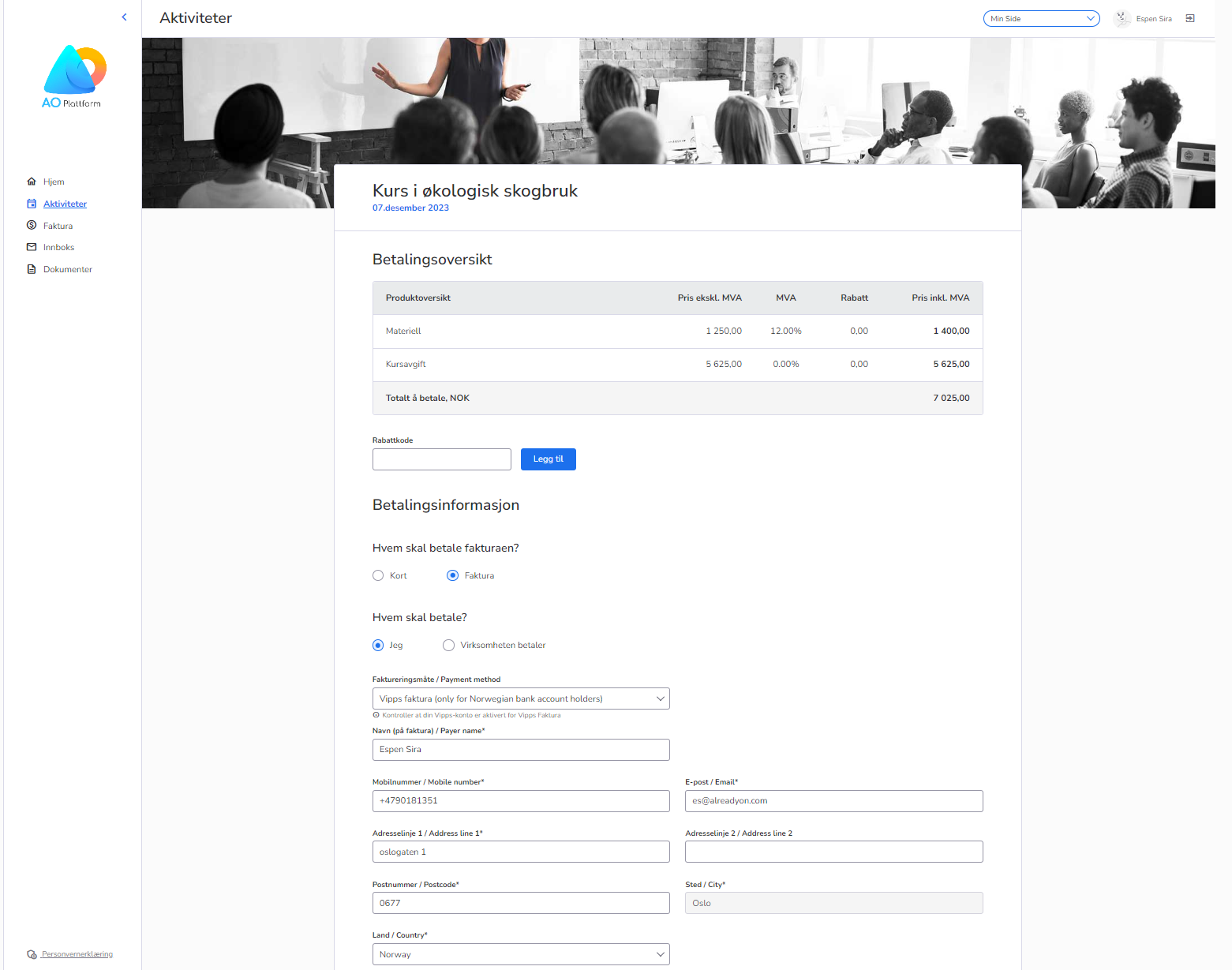The image size is (1232, 970).
Task: Click the Hjem home icon
Action: 32,182
